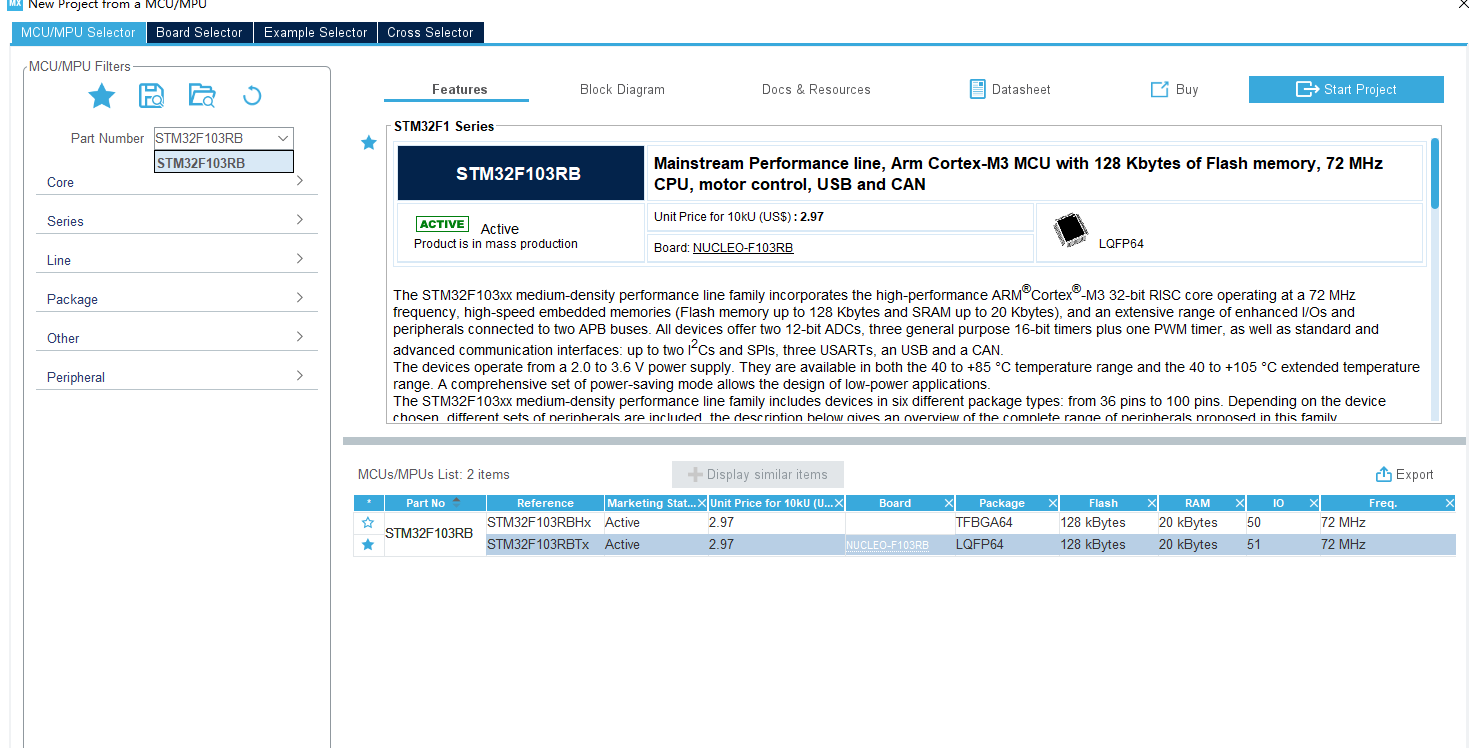Viewport: 1472px width, 748px height.
Task: Remove the Flash column
Action: (x=1152, y=503)
